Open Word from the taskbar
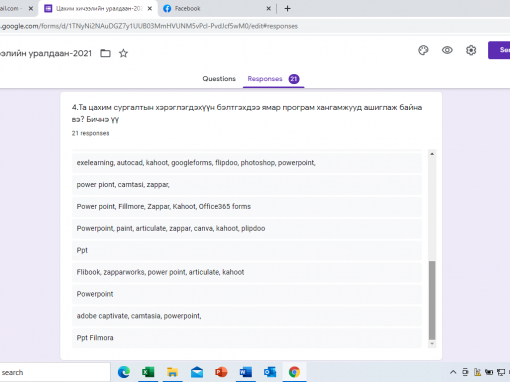Viewport: 510px width, 382px height. [245, 372]
